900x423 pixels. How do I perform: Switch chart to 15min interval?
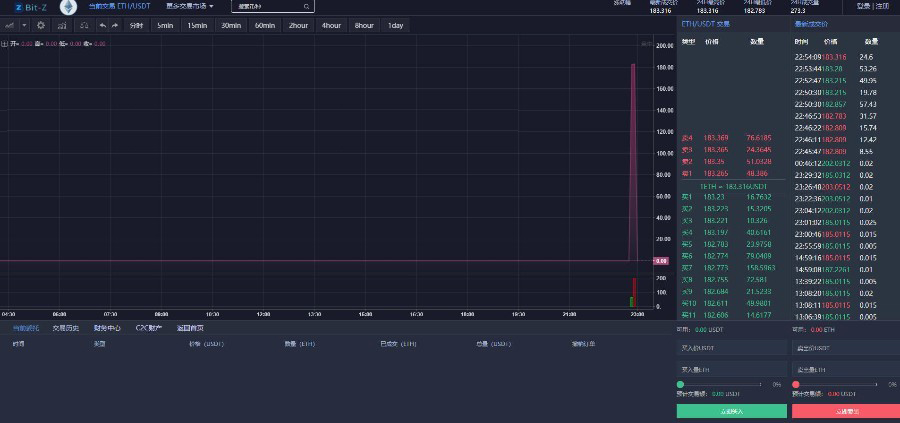[197, 25]
